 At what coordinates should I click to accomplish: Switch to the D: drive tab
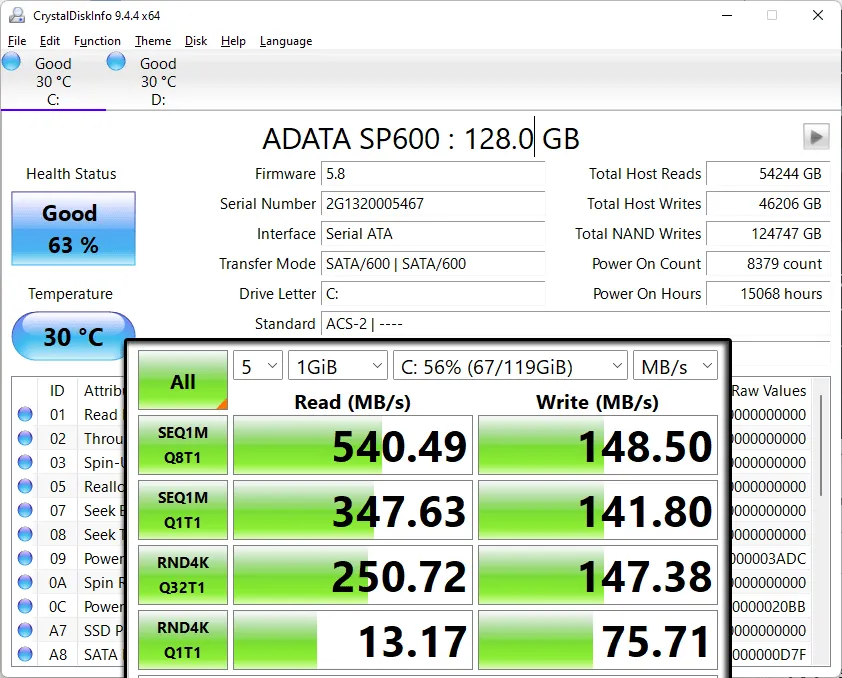(158, 81)
